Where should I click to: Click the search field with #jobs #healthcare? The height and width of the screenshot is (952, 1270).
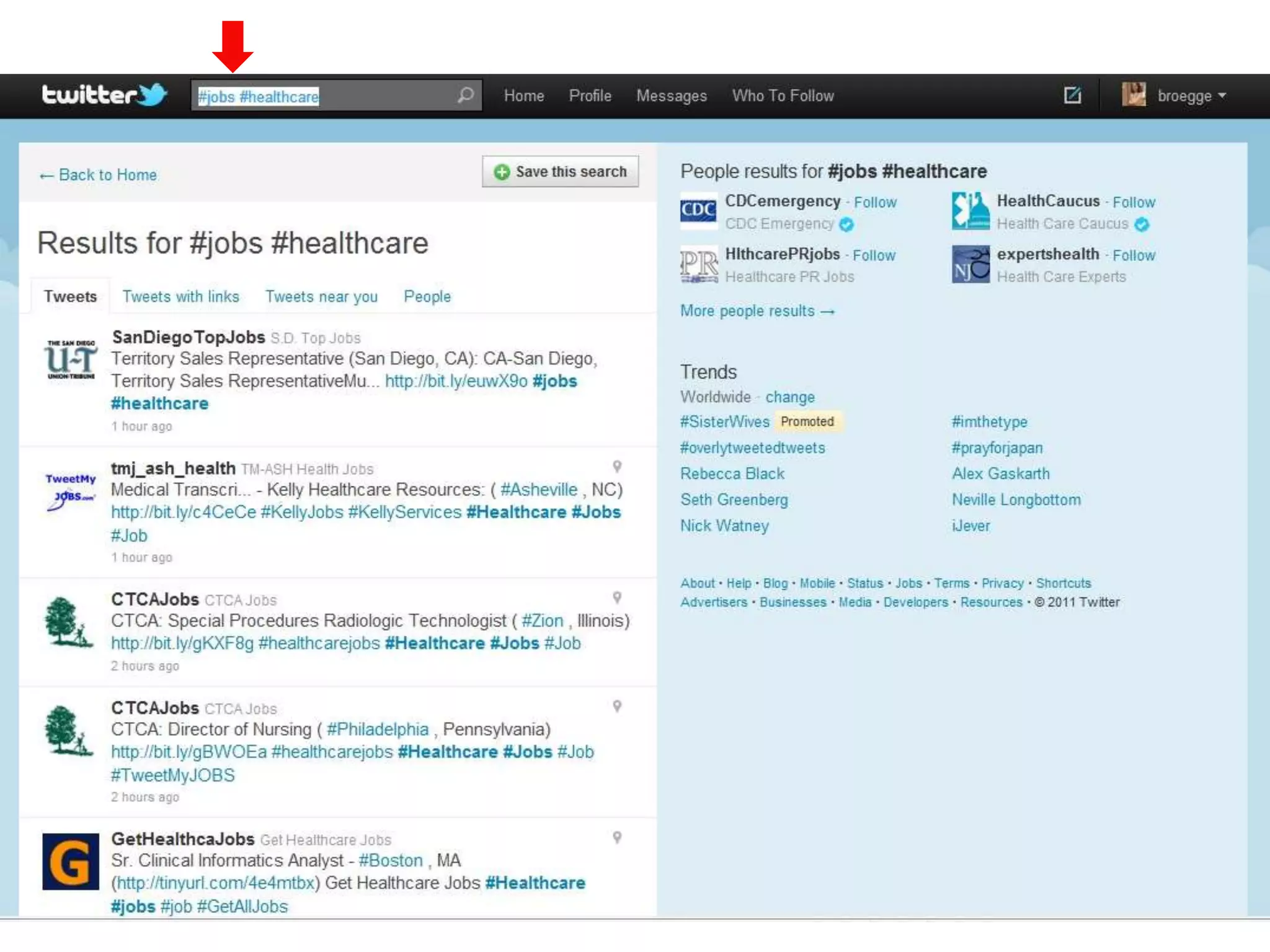click(336, 96)
